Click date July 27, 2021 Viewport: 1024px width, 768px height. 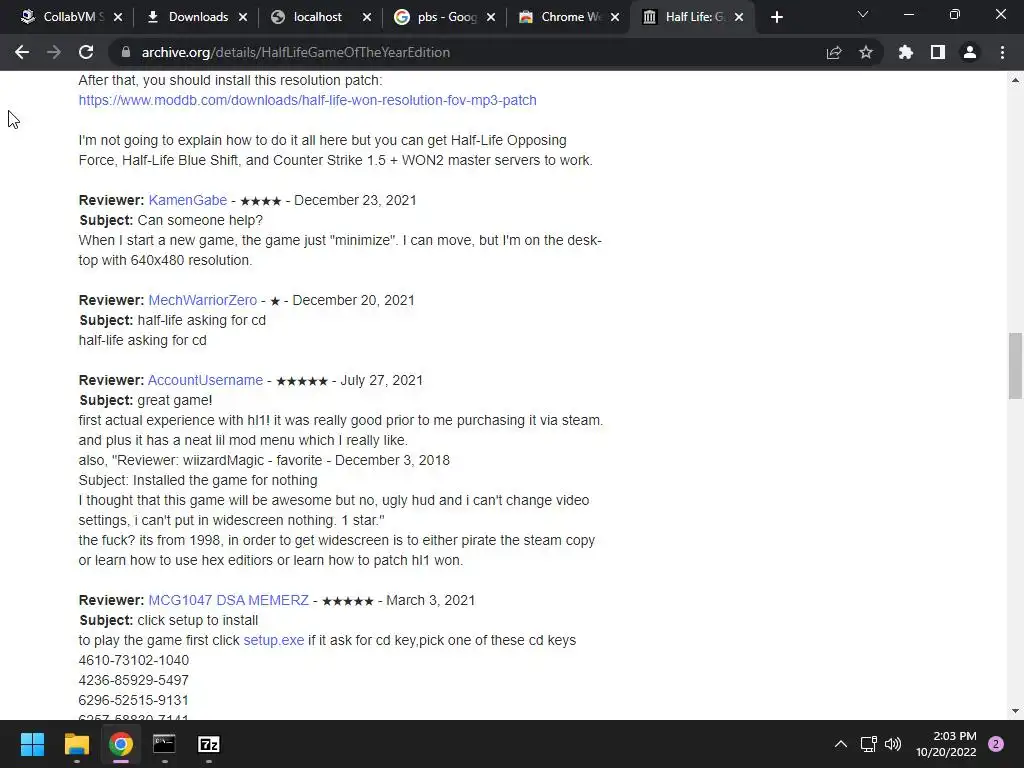[381, 380]
